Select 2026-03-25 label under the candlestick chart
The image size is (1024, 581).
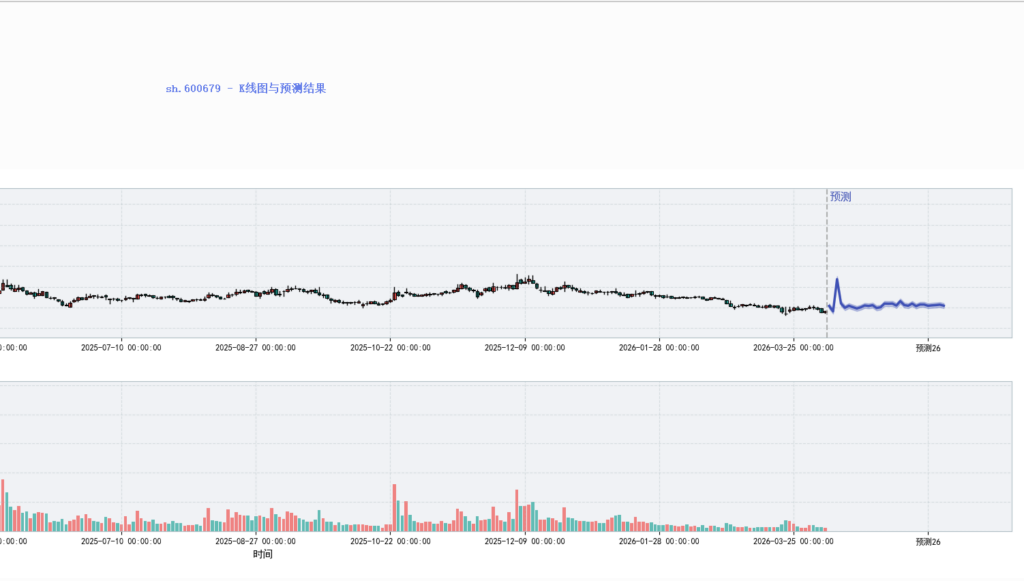coord(793,348)
